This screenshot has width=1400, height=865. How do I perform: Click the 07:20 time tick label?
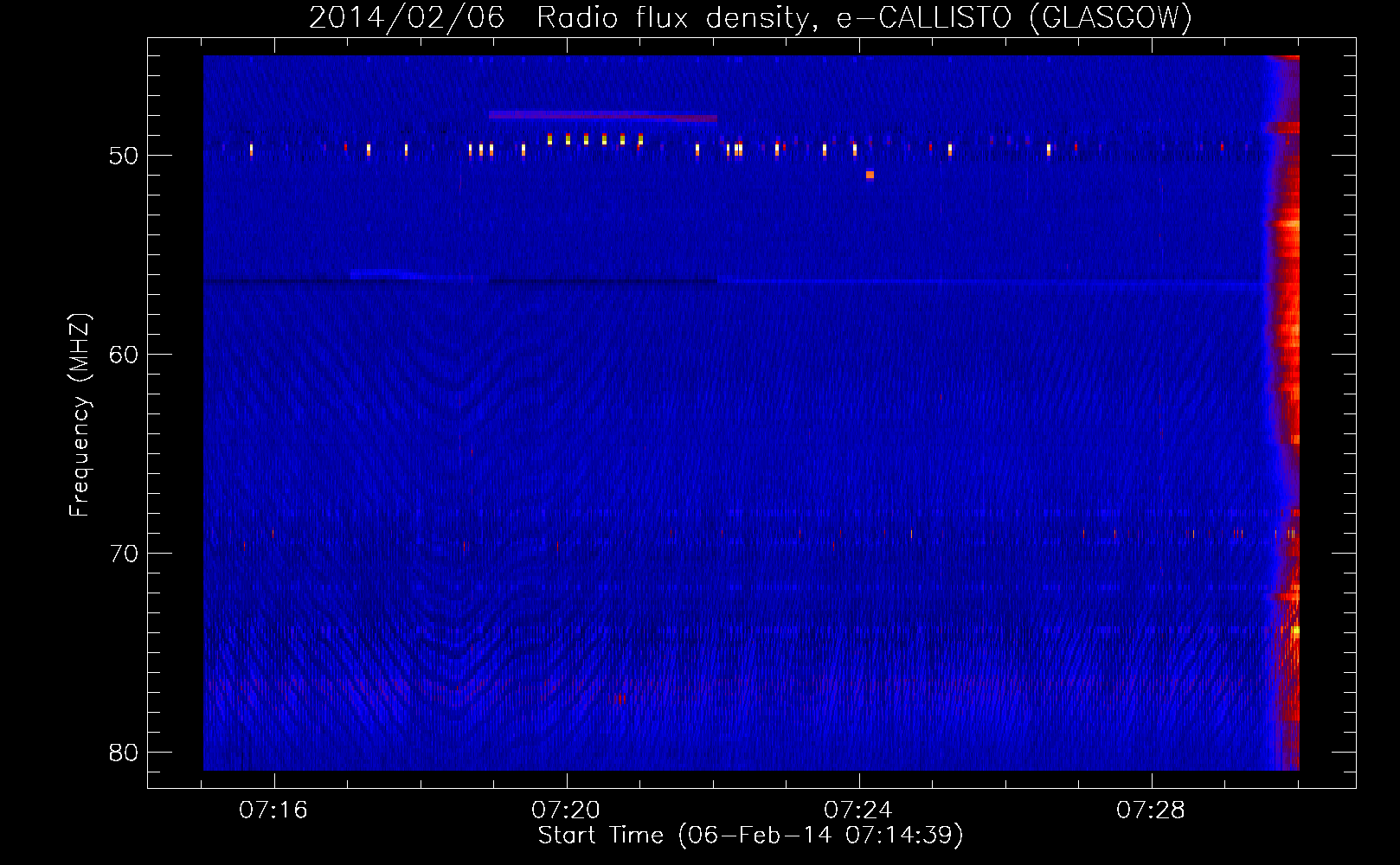point(566,811)
